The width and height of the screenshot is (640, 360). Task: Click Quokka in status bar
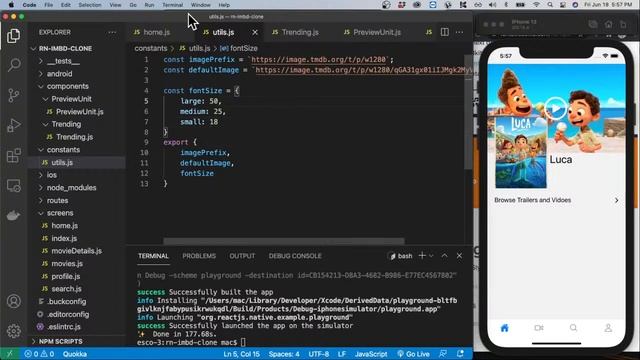75,354
